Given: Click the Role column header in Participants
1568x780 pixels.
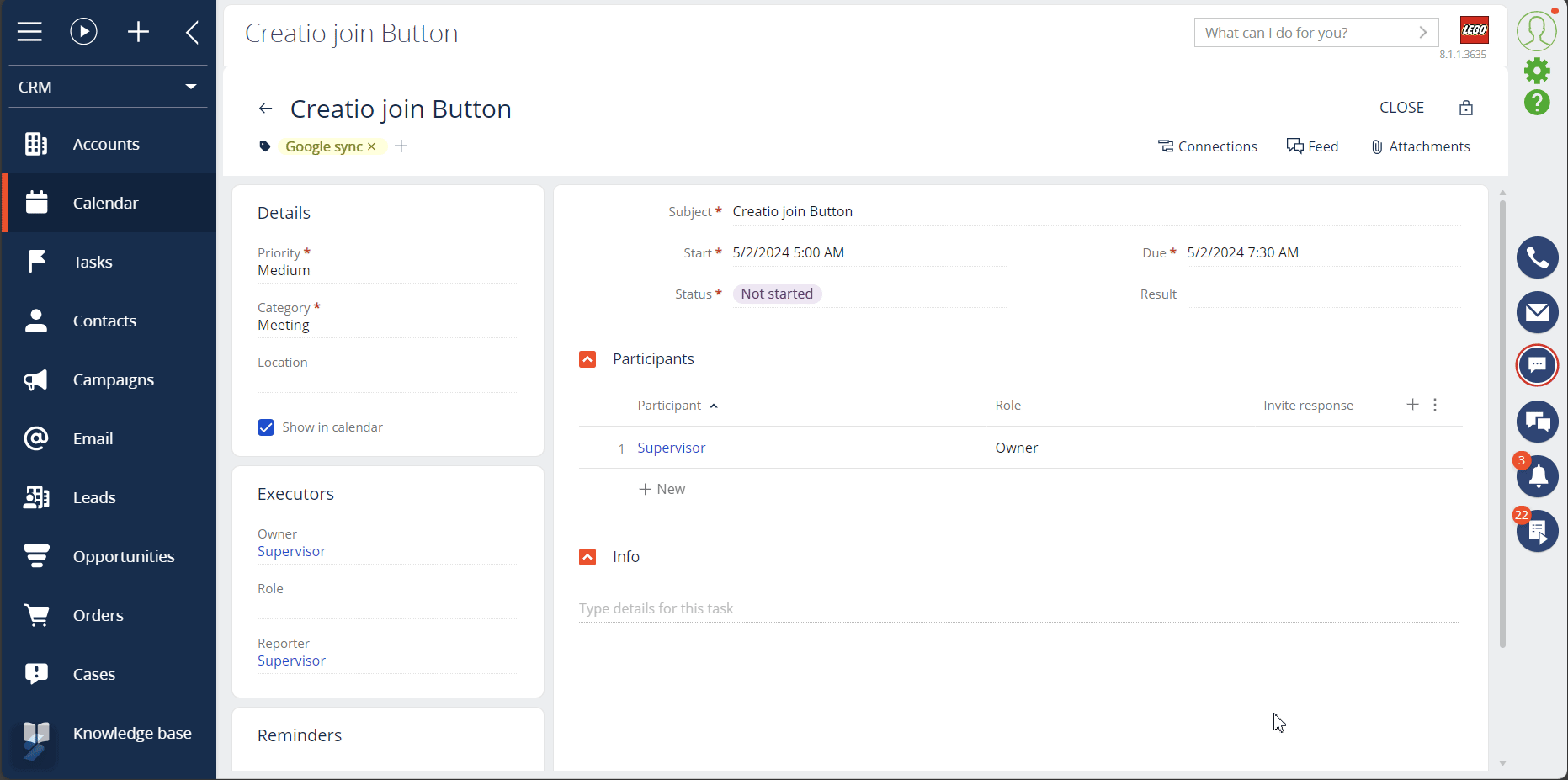Looking at the screenshot, I should (x=1007, y=406).
